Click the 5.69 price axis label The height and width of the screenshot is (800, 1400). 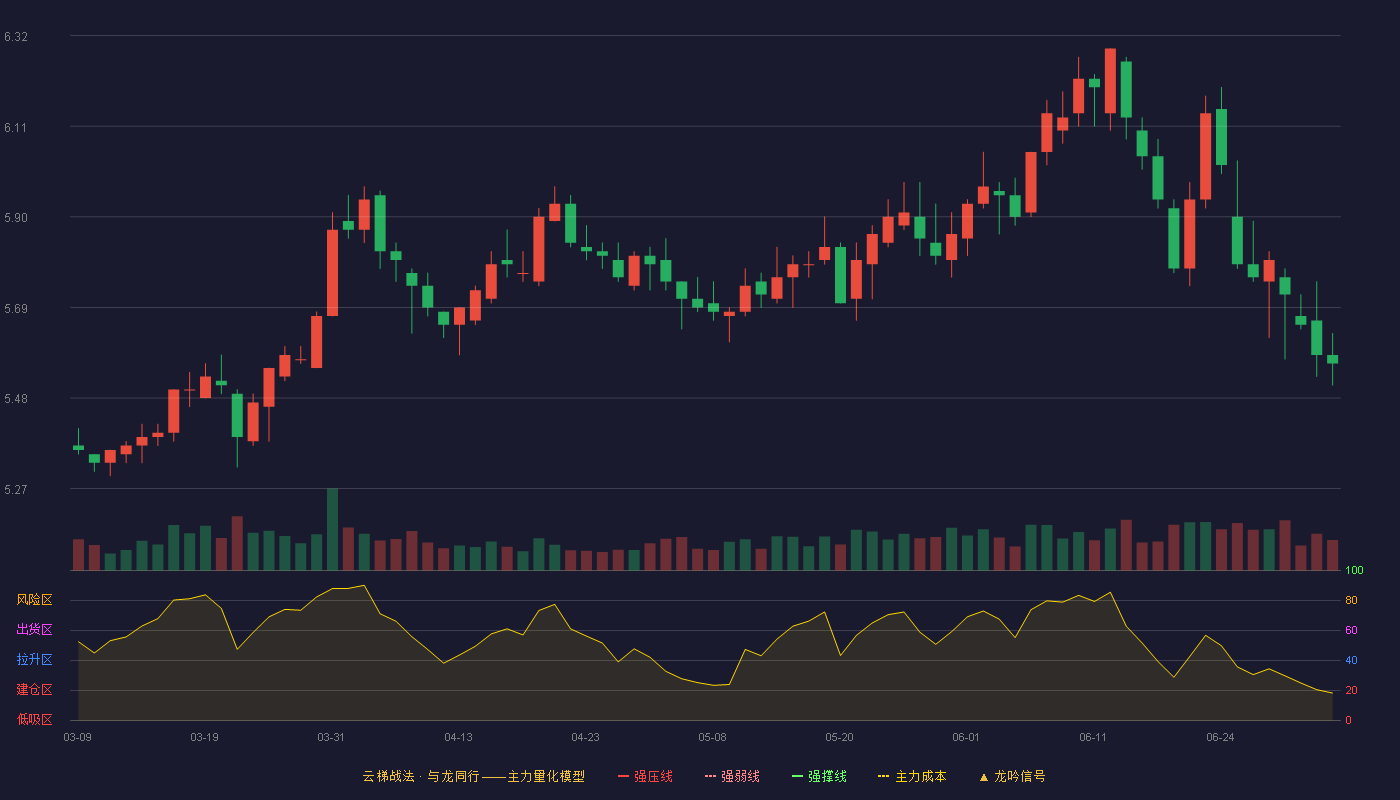pyautogui.click(x=16, y=309)
